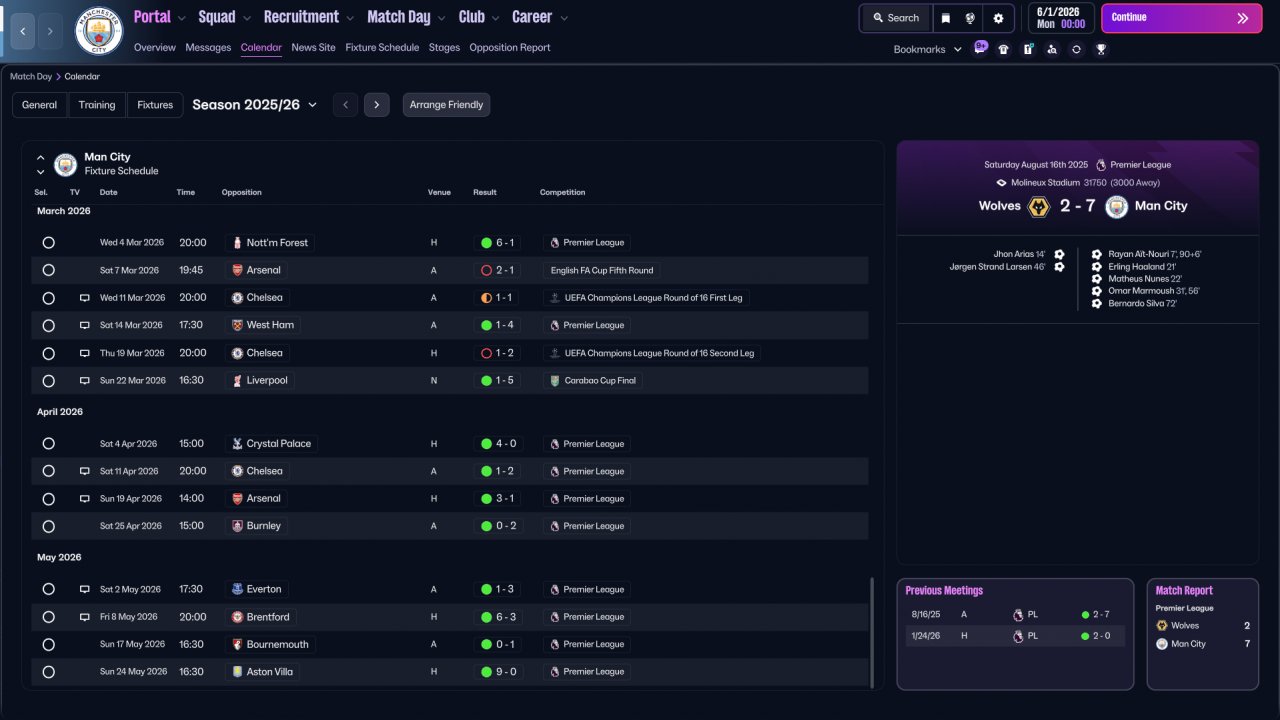Click the 1/24/26 previous meeting row
Viewport: 1280px width, 720px height.
(x=1015, y=636)
